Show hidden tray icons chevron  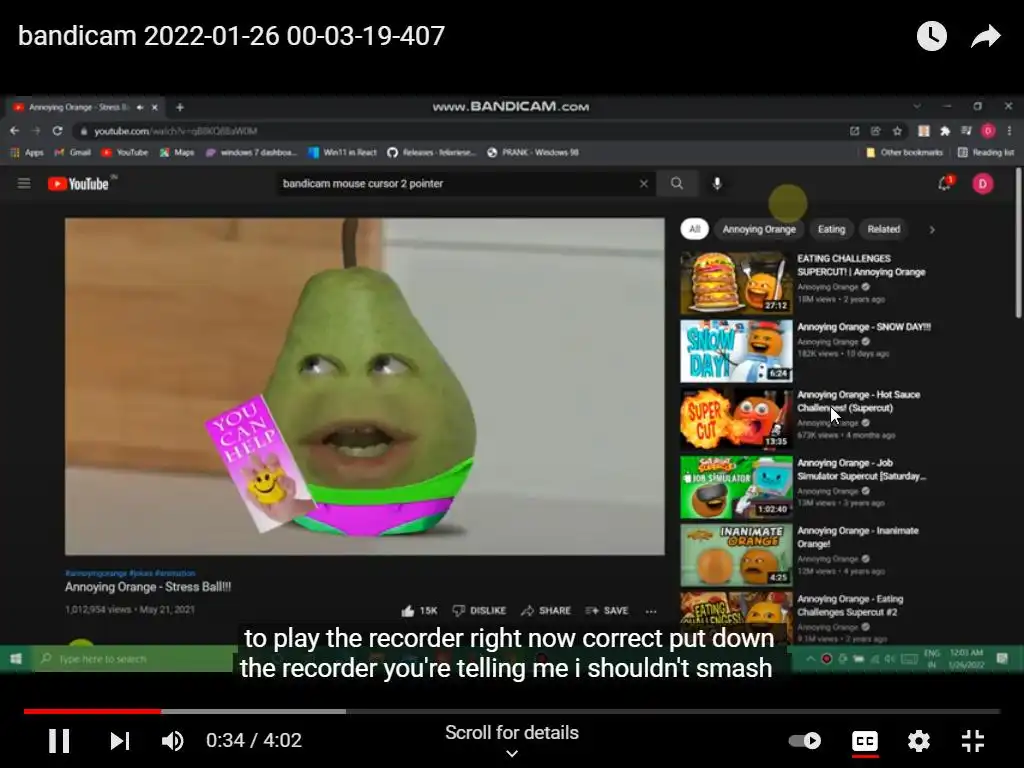810,659
